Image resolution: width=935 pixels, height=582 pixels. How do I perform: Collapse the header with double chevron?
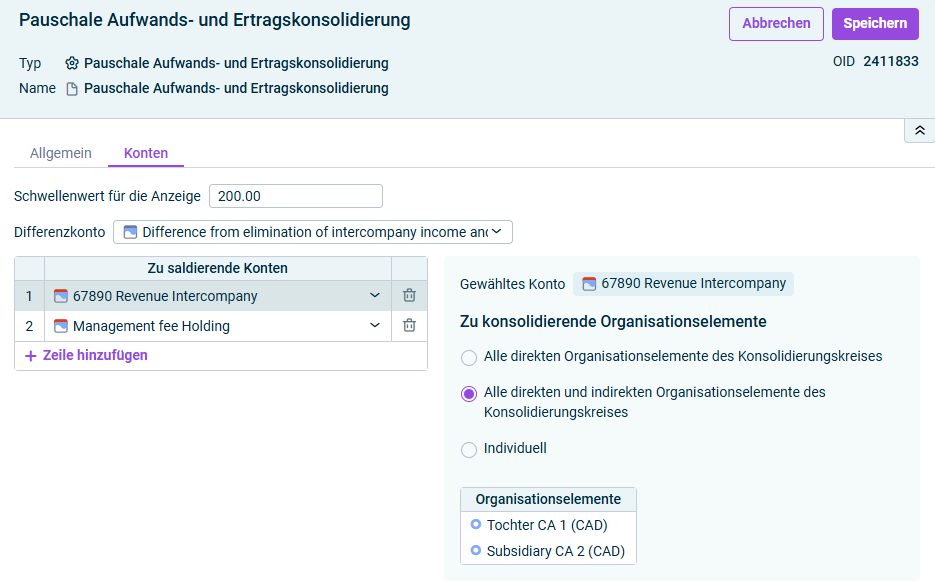(x=920, y=131)
